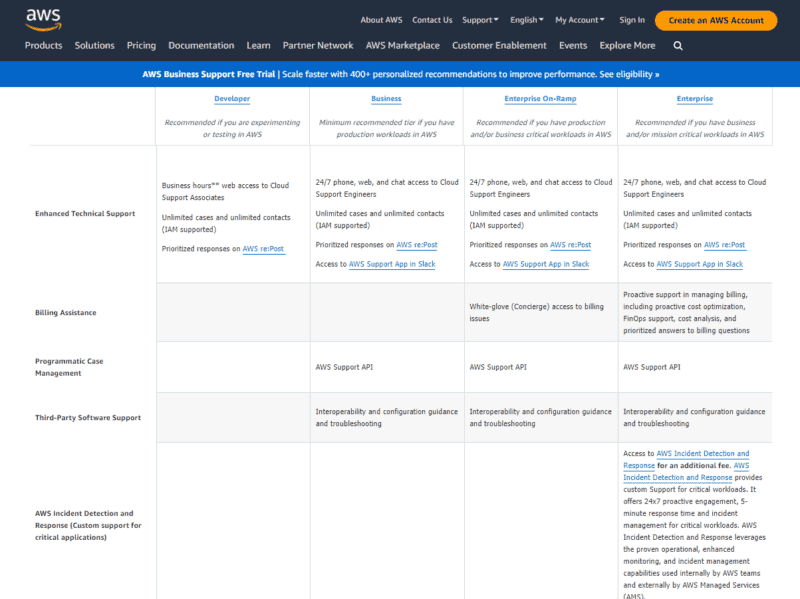Open the Explore More menu
800x599 pixels.
[x=627, y=45]
